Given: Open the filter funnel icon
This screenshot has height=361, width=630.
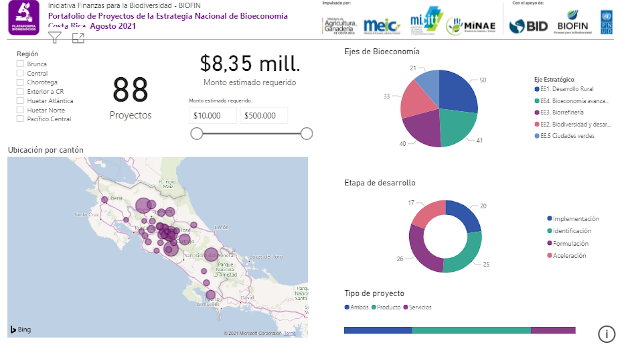Looking at the screenshot, I should pyautogui.click(x=55, y=38).
